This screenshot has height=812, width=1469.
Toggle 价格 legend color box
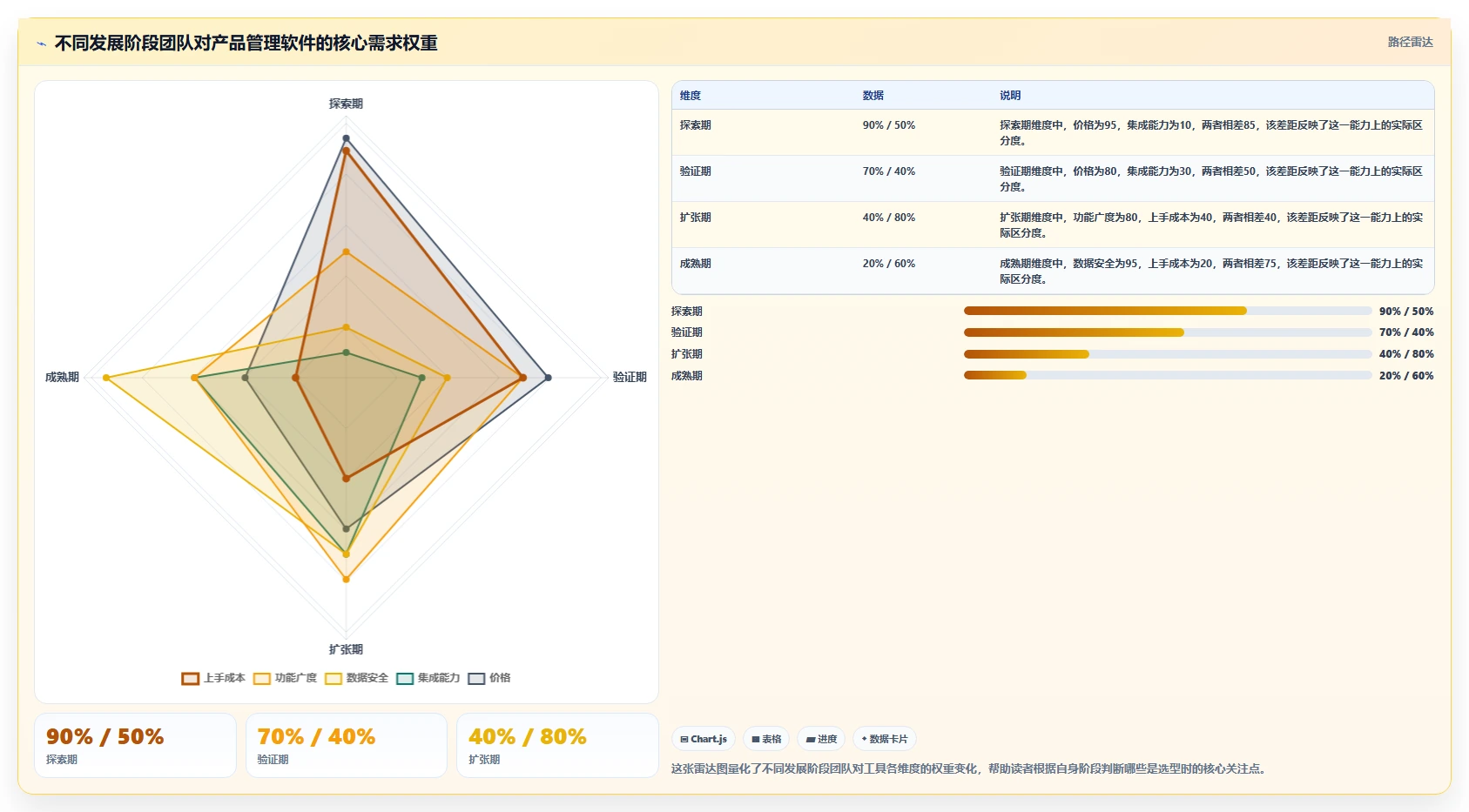pyautogui.click(x=476, y=679)
